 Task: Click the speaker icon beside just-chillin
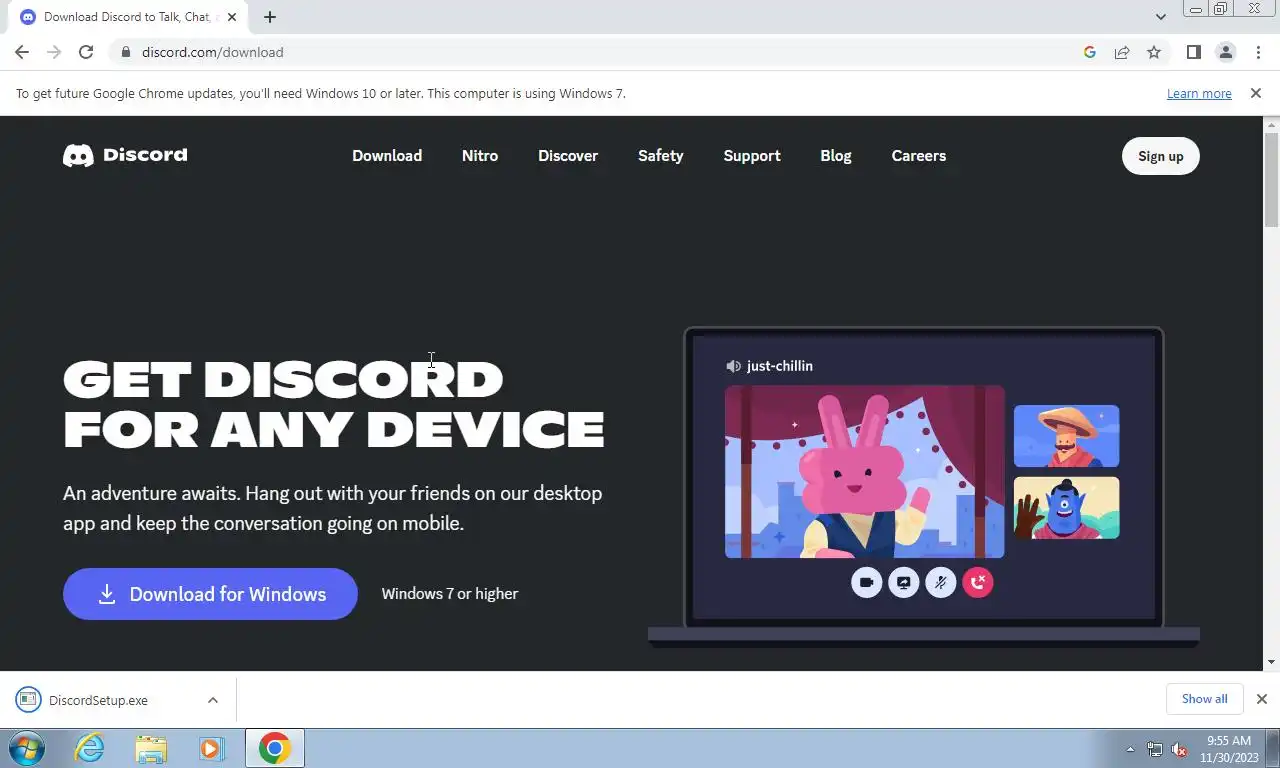pos(733,366)
